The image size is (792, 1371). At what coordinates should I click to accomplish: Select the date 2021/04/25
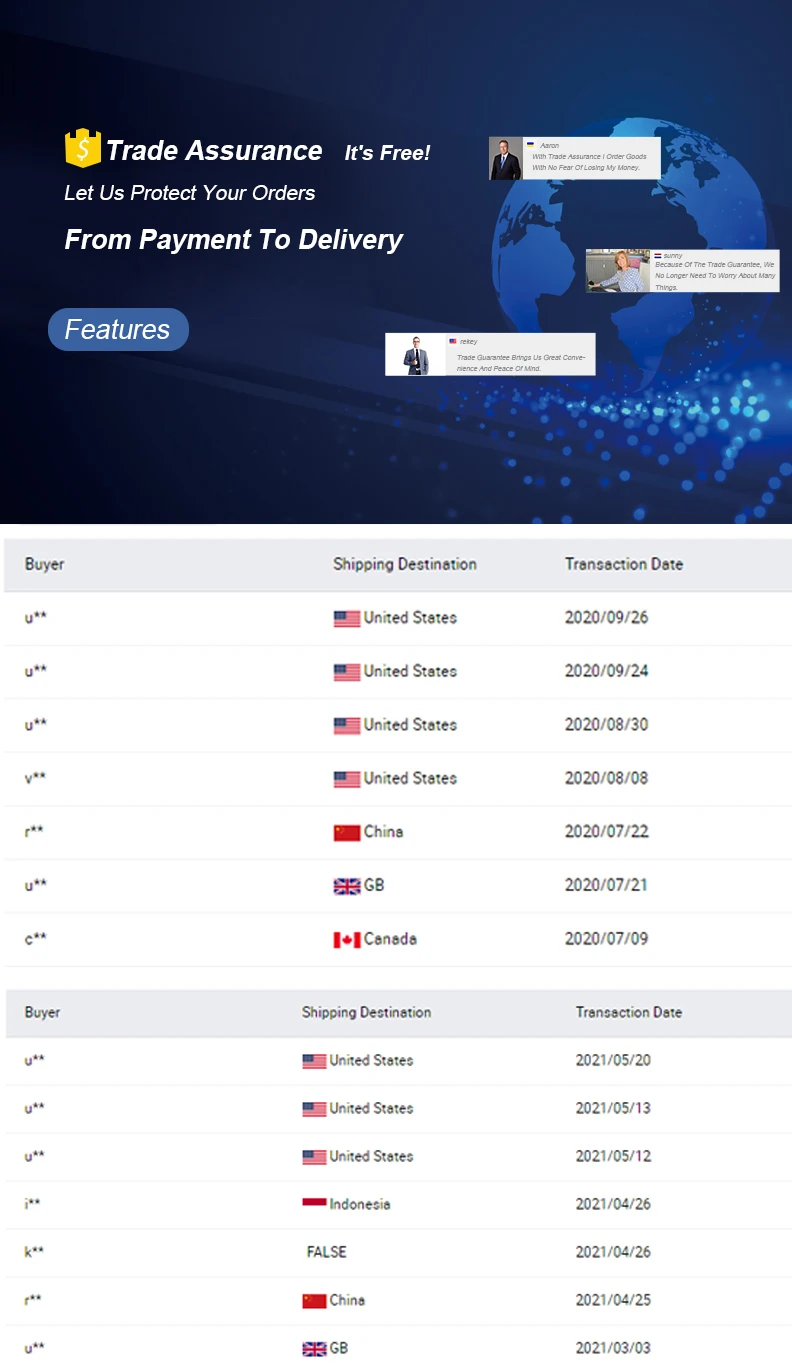[614, 1300]
